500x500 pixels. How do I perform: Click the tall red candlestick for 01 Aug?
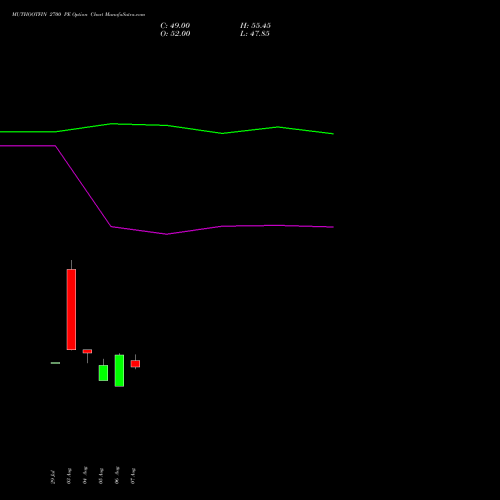click(x=71, y=309)
